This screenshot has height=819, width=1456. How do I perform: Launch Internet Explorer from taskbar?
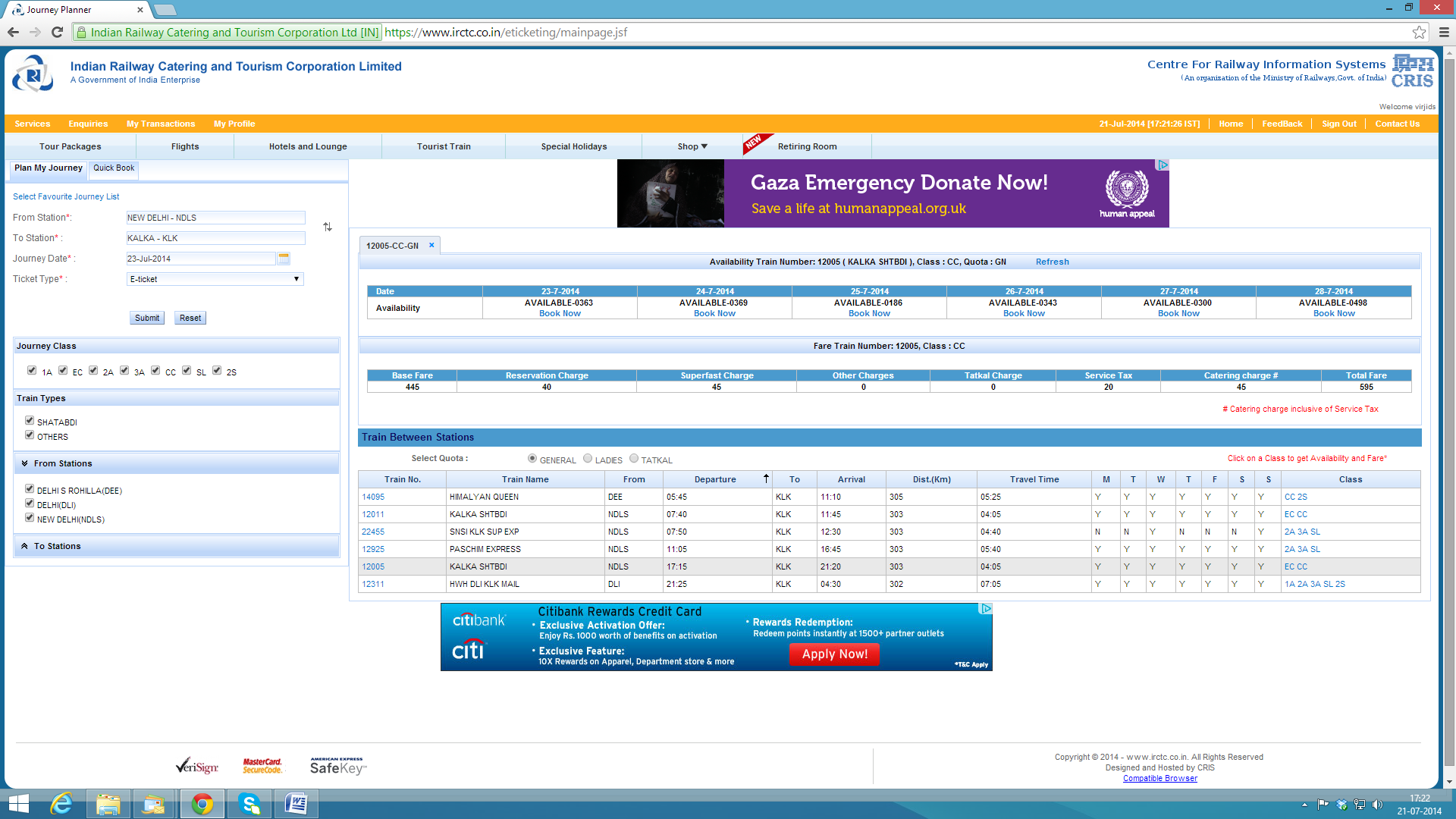[x=61, y=804]
